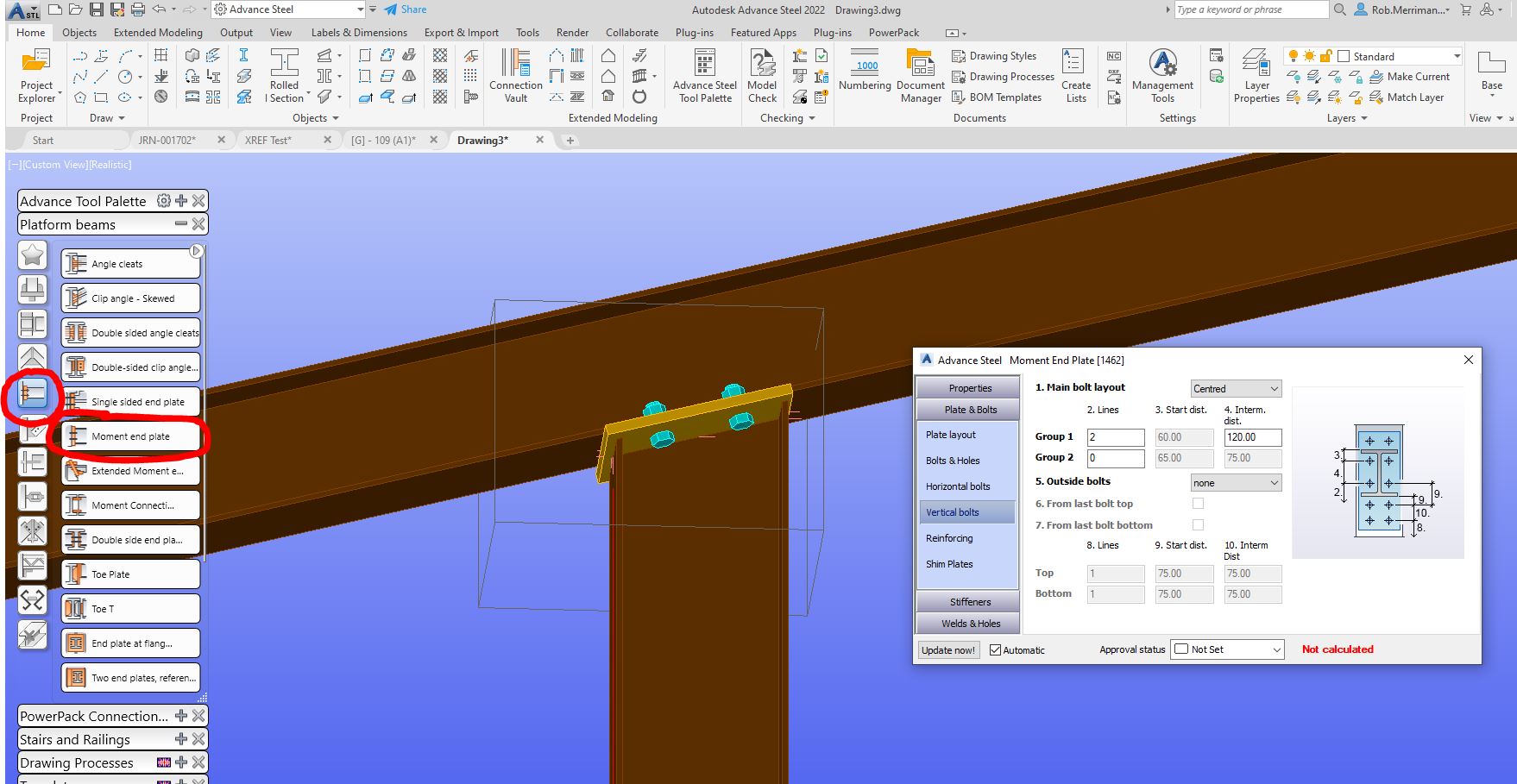Click Share icon in title bar
1517x784 pixels.
tap(406, 9)
